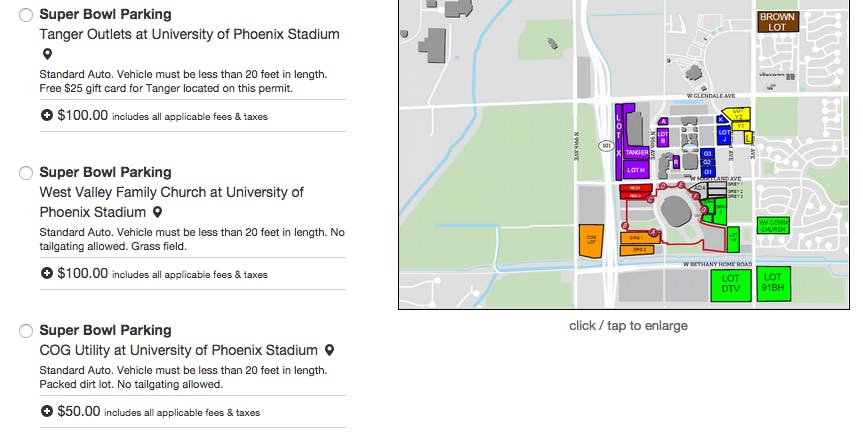Expand the Tanger Outlets $100.00 fee details
The width and height of the screenshot is (863, 441).
pos(47,115)
